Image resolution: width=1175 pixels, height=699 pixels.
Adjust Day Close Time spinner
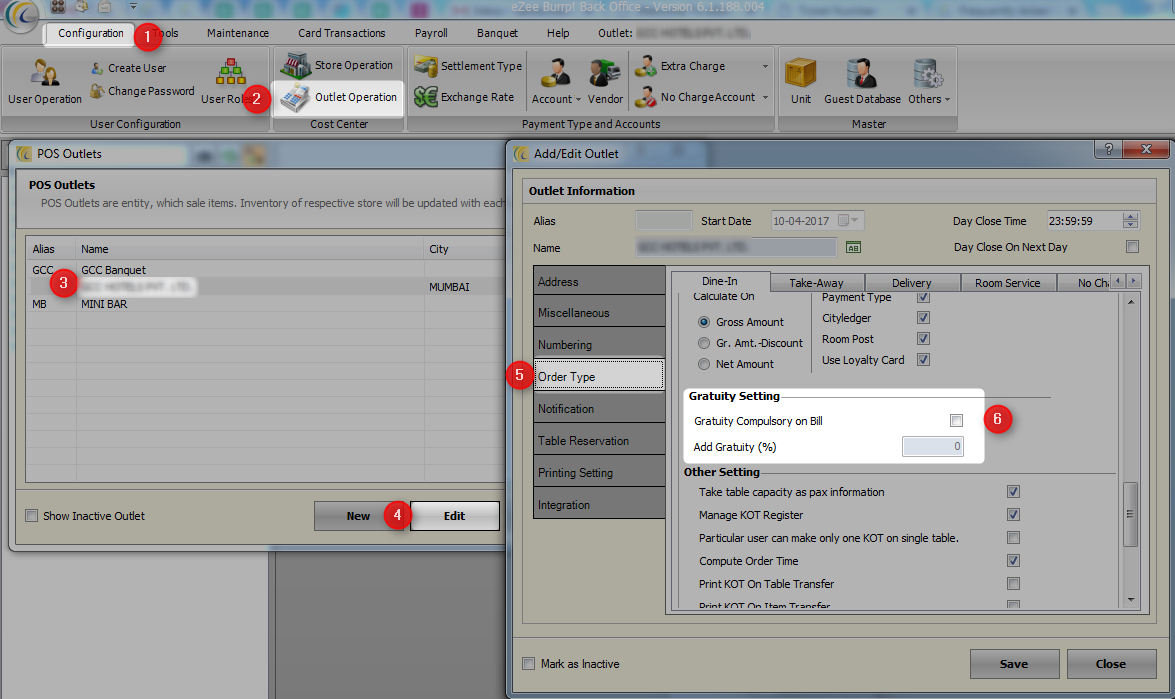click(1131, 220)
